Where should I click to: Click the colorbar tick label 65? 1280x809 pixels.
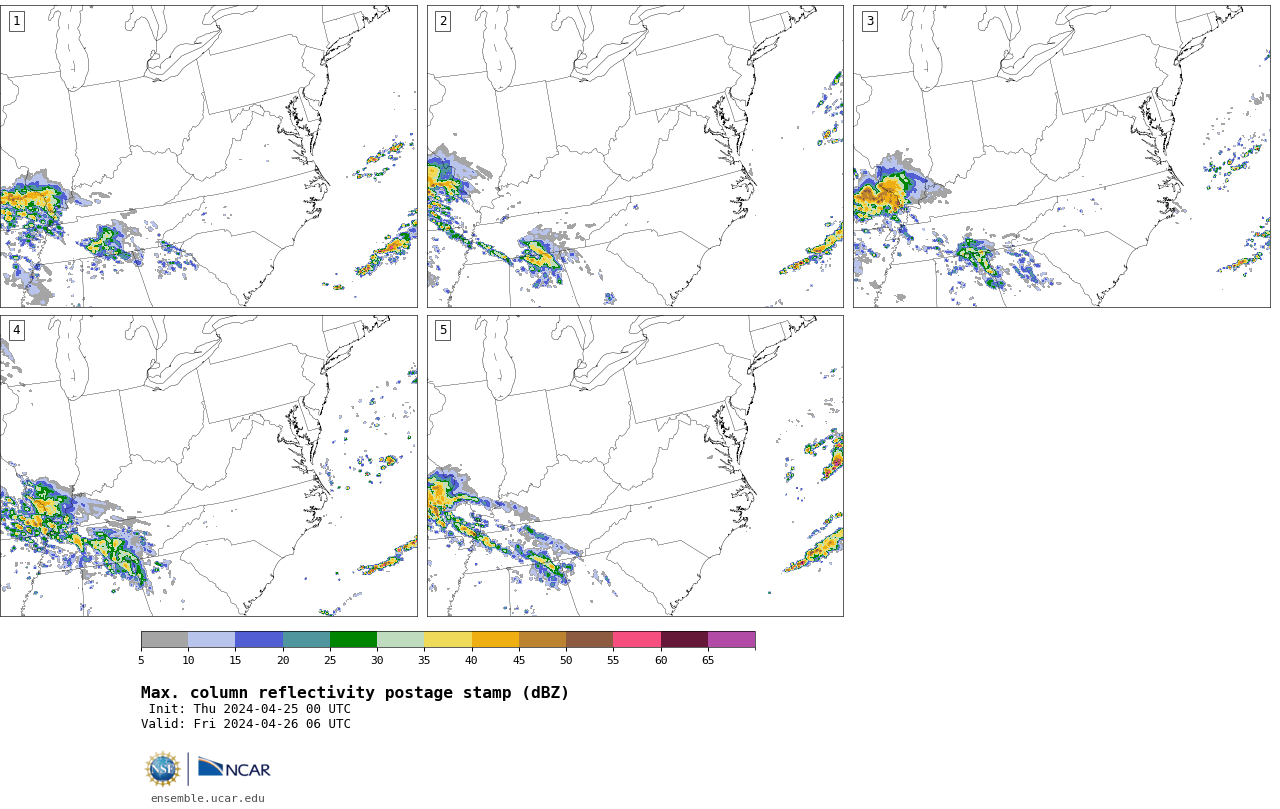click(x=708, y=660)
